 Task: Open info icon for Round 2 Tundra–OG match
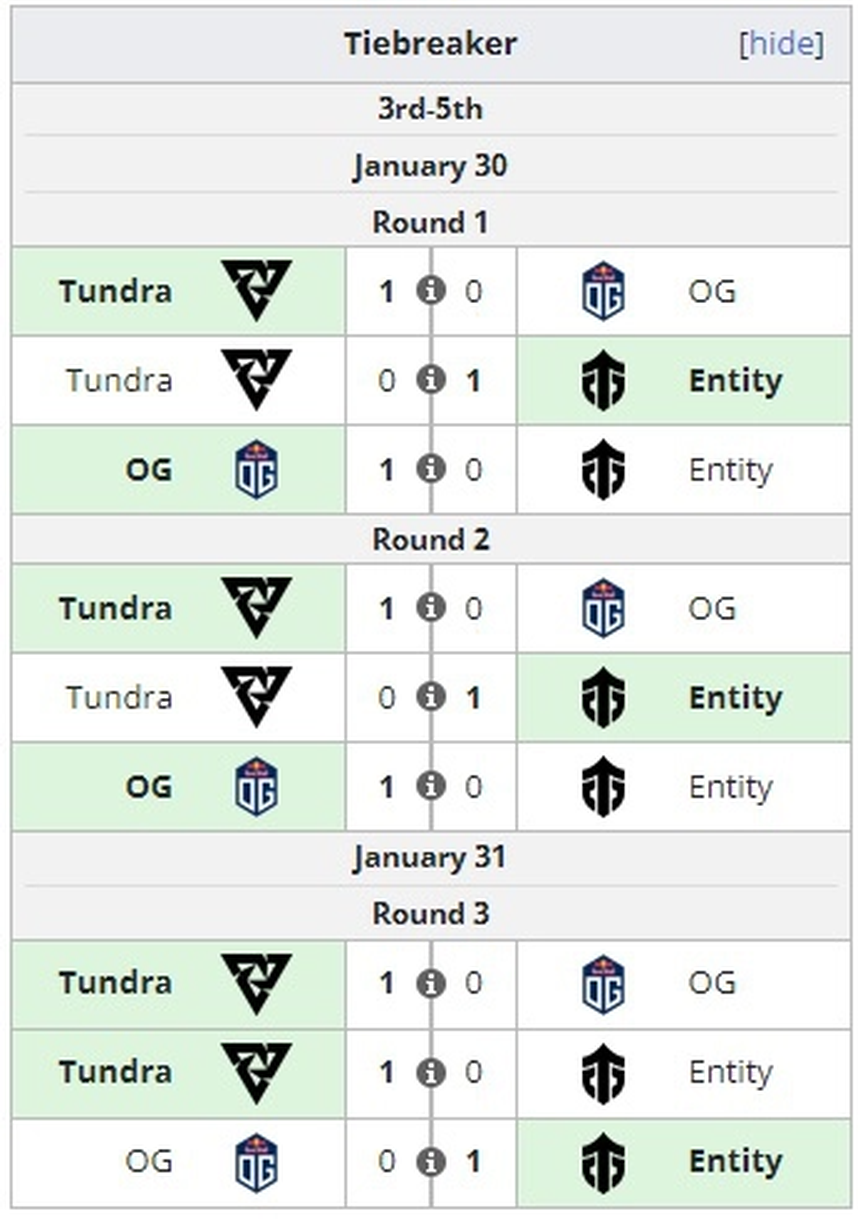(431, 608)
